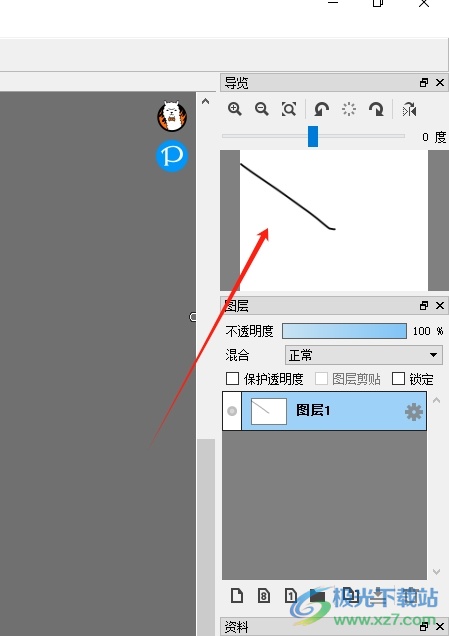Image resolution: width=449 pixels, height=636 pixels.
Task: Click the canvas vertical scrollbar thumb
Action: click(x=206, y=537)
